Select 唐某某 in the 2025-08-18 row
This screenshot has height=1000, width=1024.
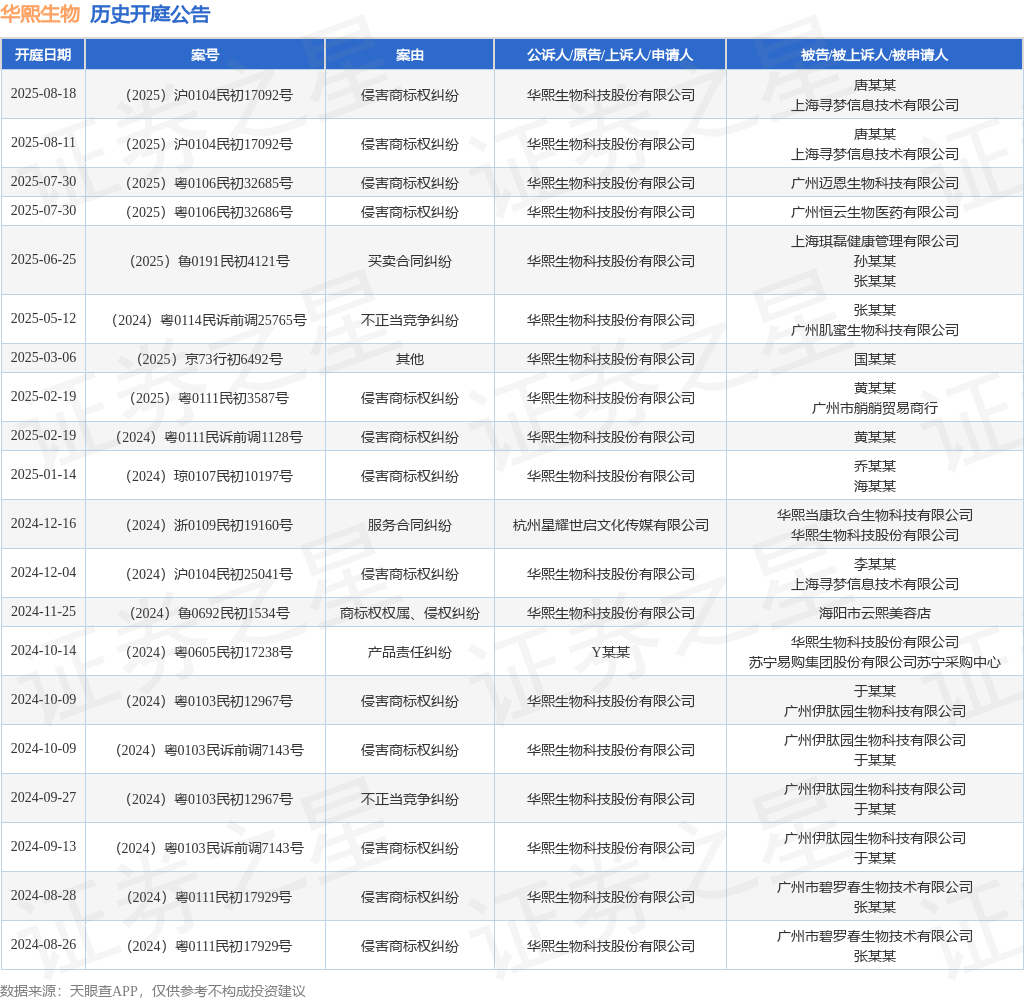(874, 85)
